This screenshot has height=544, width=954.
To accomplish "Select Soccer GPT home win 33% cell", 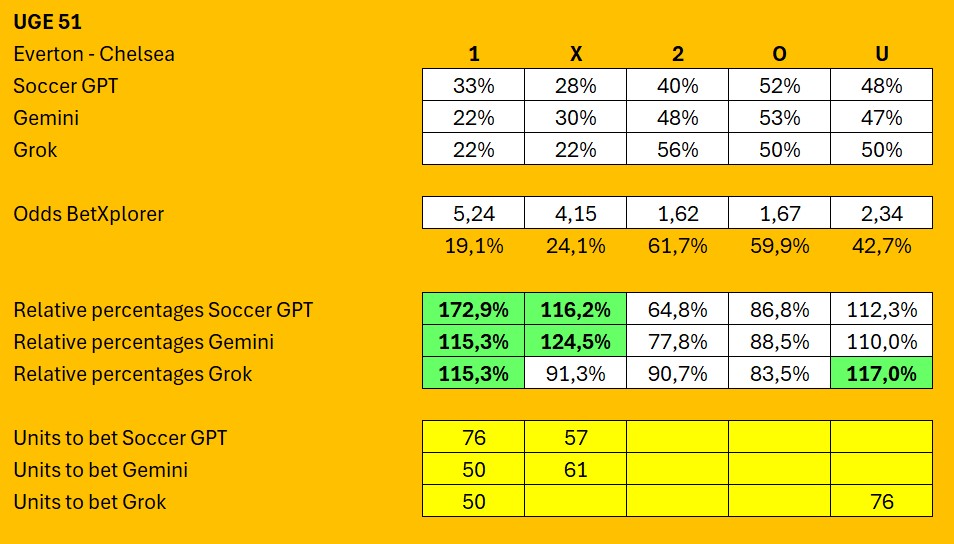I will [473, 85].
